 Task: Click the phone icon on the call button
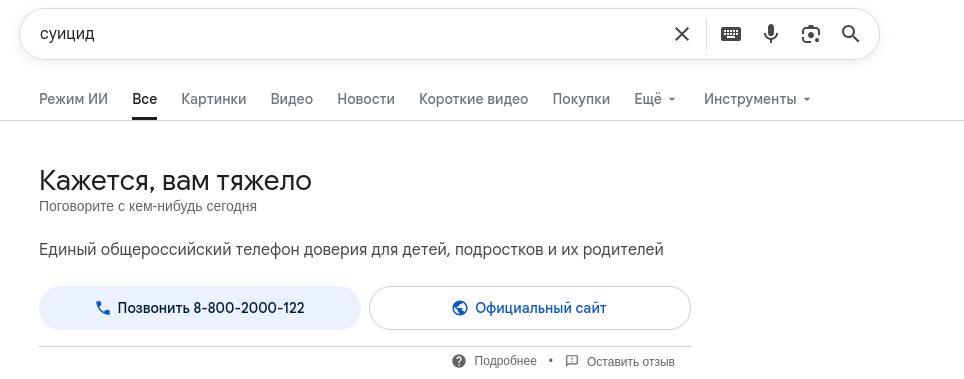[103, 308]
